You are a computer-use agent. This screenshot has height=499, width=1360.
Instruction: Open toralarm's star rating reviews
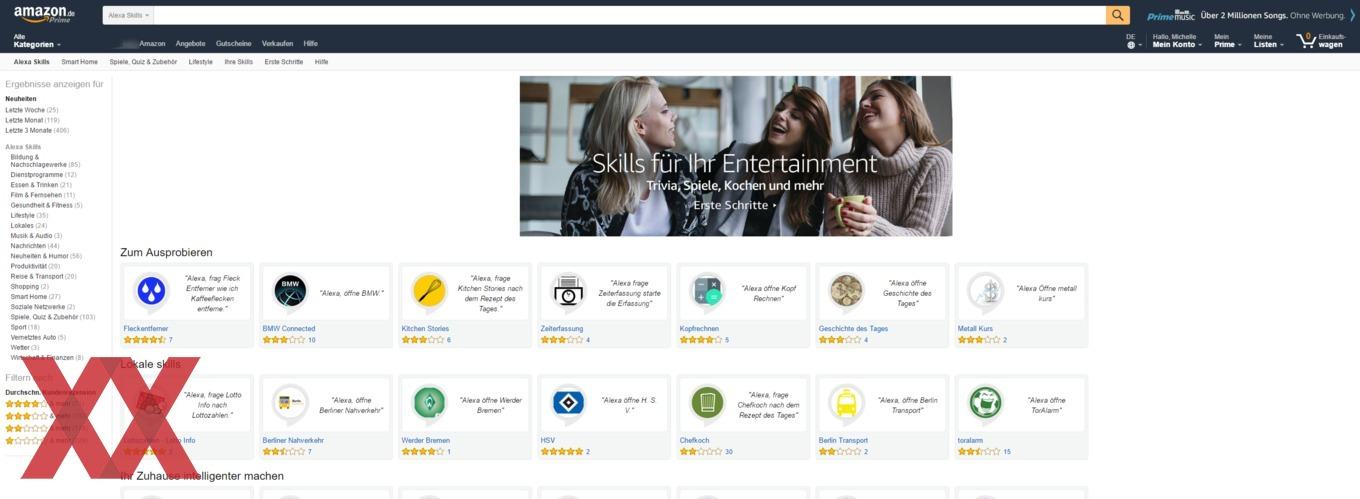tap(979, 452)
